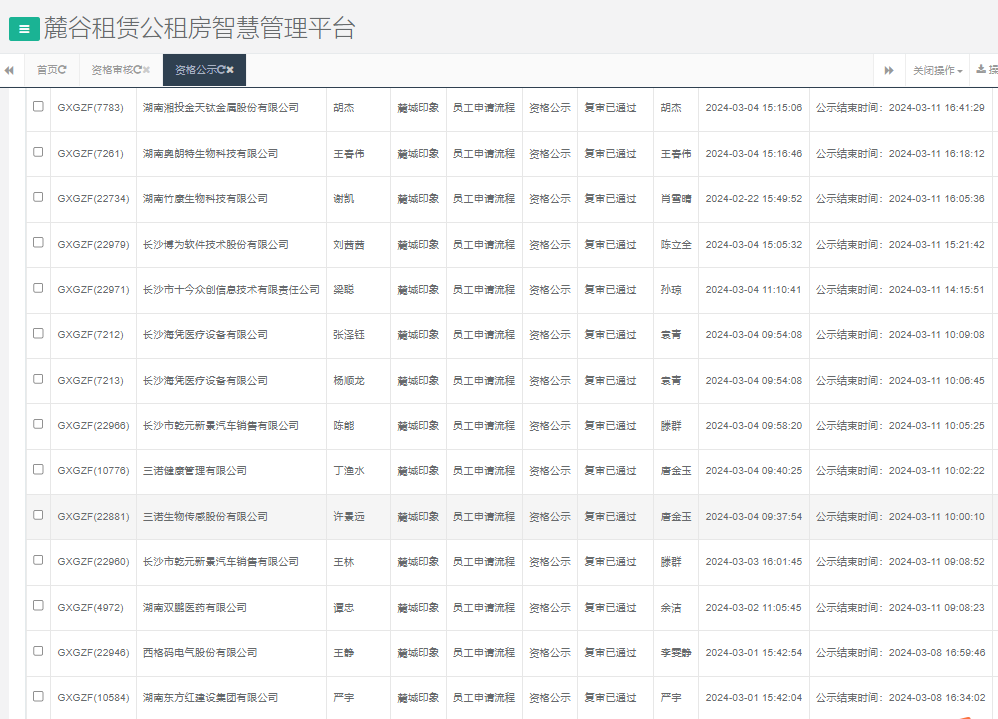This screenshot has height=719, width=998.
Task: Click the left double-arrow tab scroller
Action: click(9, 70)
